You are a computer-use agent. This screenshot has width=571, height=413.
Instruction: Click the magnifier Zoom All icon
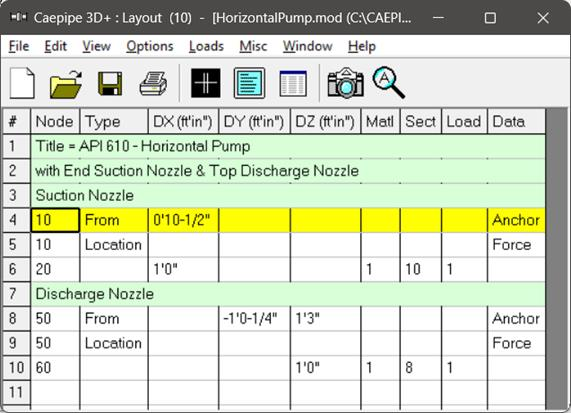pos(389,82)
